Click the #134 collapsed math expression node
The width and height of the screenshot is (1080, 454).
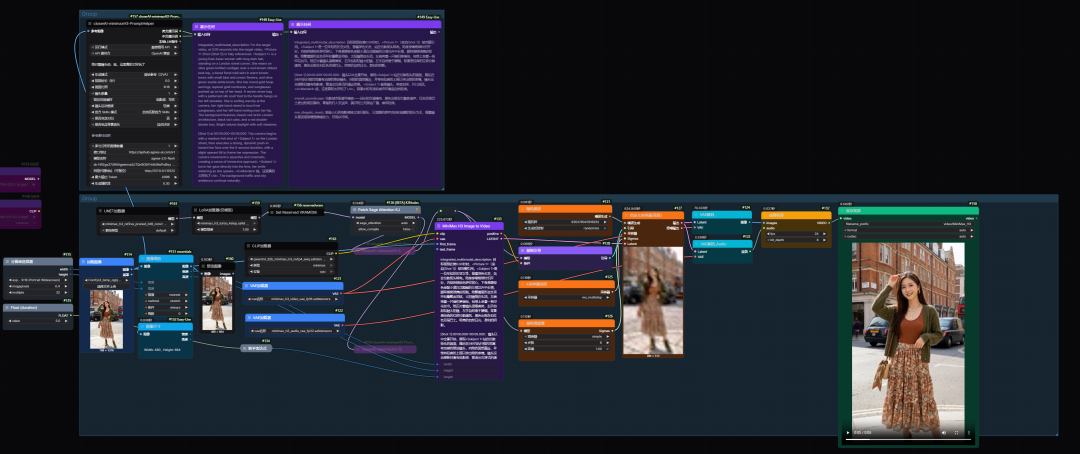(x=256, y=349)
